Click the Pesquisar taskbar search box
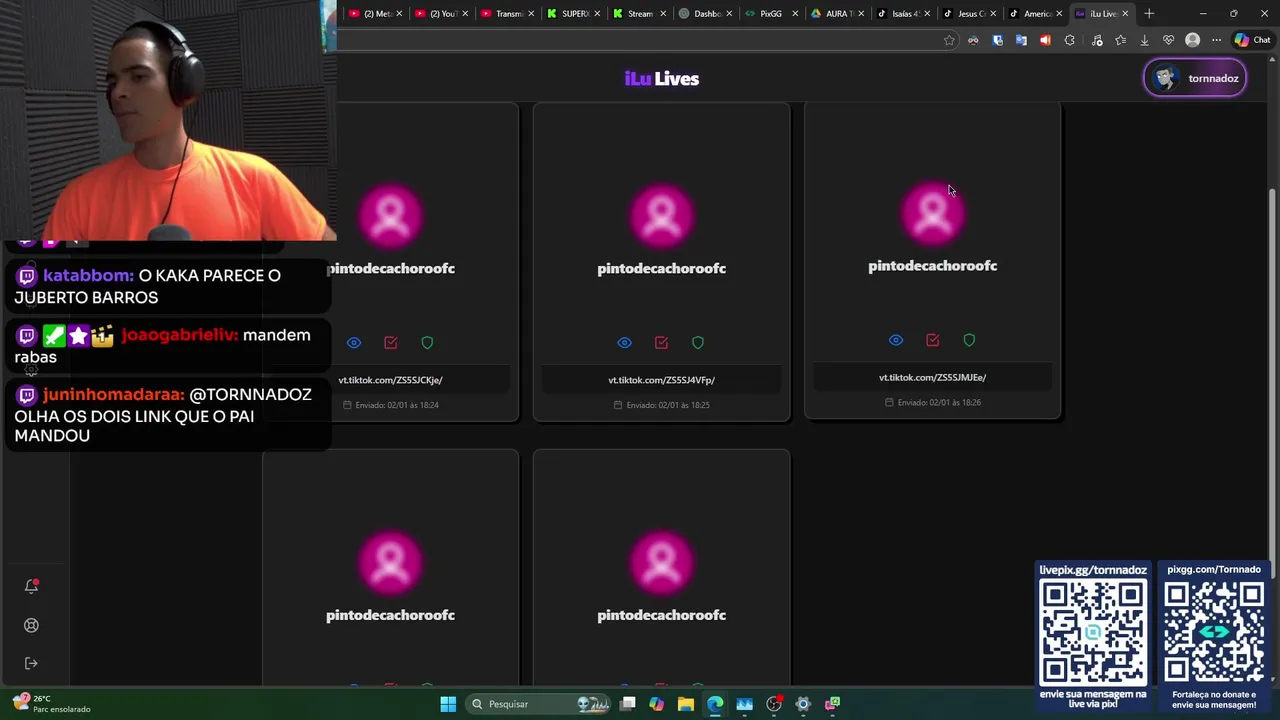Image resolution: width=1280 pixels, height=720 pixels. [540, 704]
